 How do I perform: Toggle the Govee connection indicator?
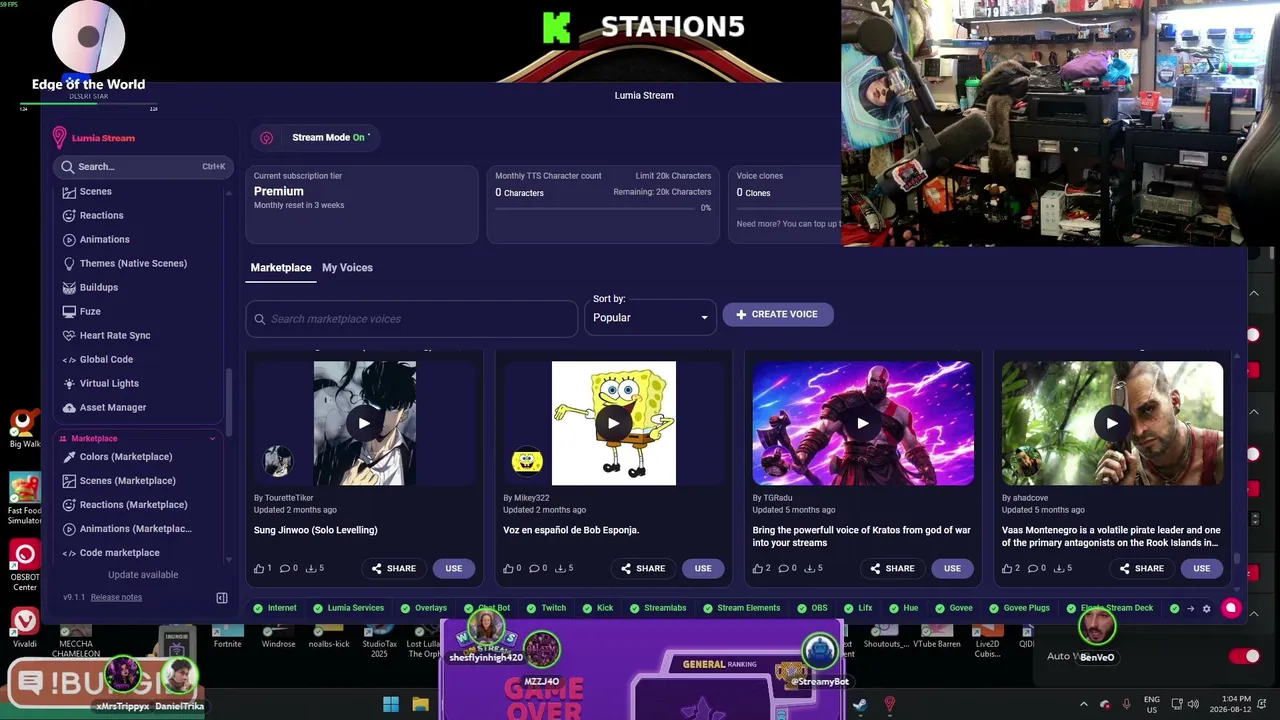954,608
